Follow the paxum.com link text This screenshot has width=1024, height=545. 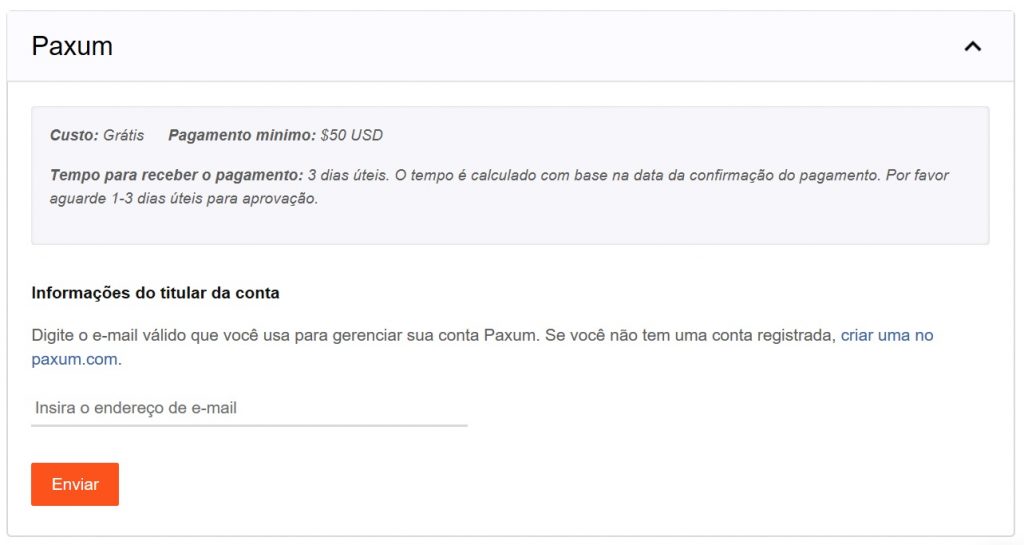(74, 359)
